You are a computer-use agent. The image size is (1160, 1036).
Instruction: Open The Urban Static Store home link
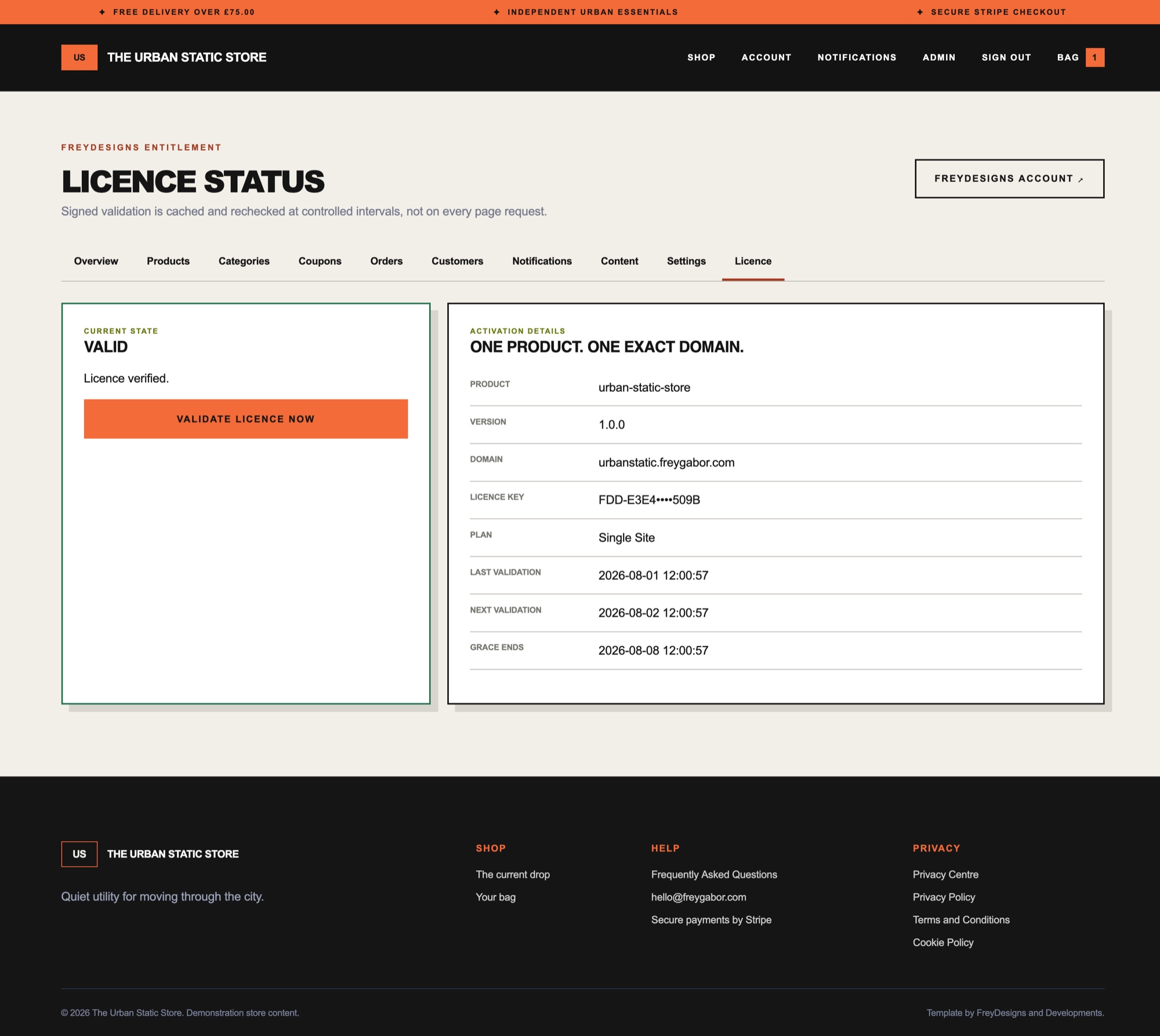(x=187, y=57)
